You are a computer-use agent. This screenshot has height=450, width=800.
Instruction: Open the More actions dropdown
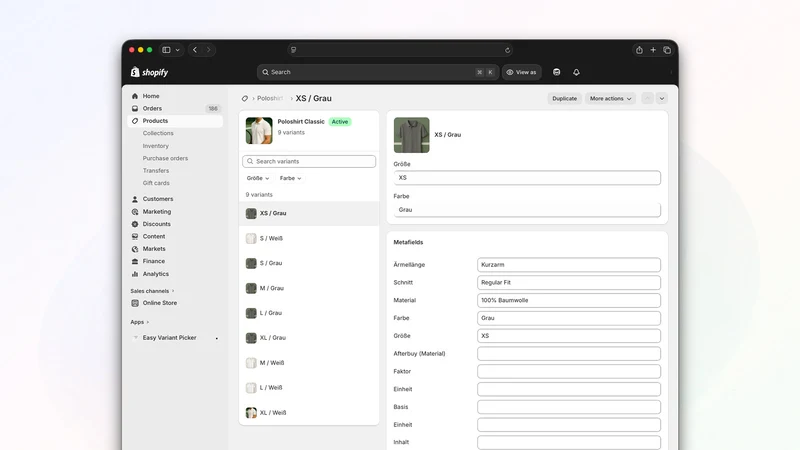[610, 98]
